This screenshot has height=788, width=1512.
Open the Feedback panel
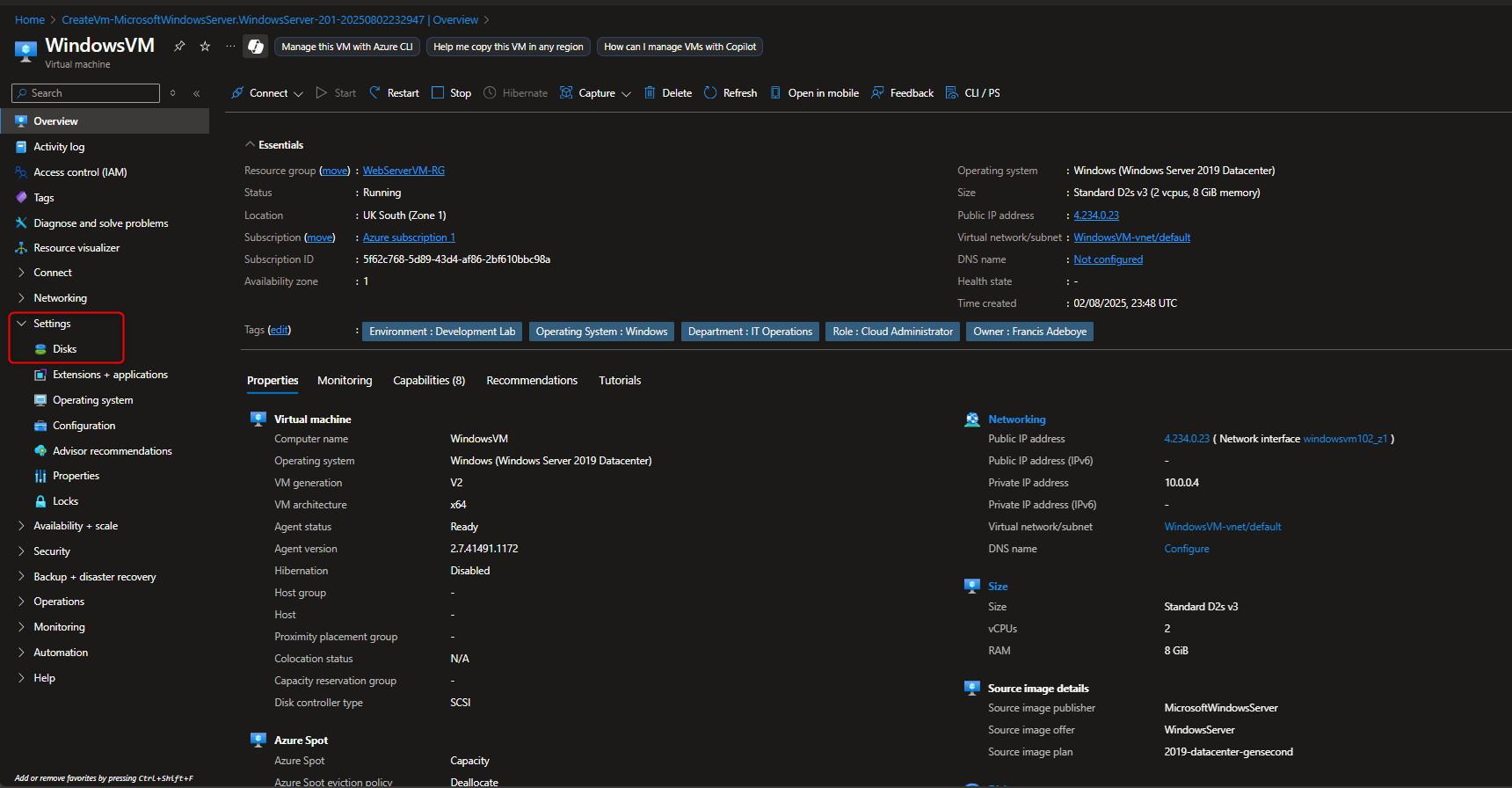(x=903, y=93)
